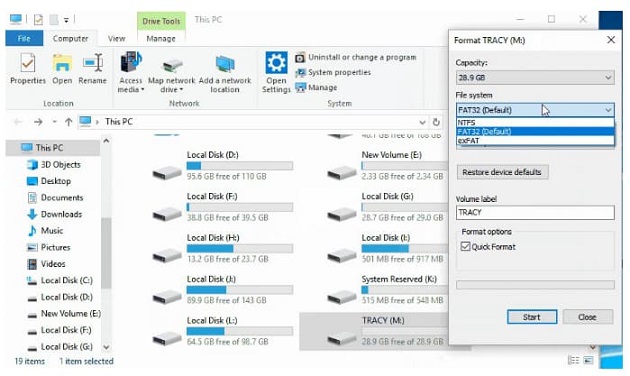Click the Properties ribbon icon
This screenshot has height=376, width=630.
[27, 63]
